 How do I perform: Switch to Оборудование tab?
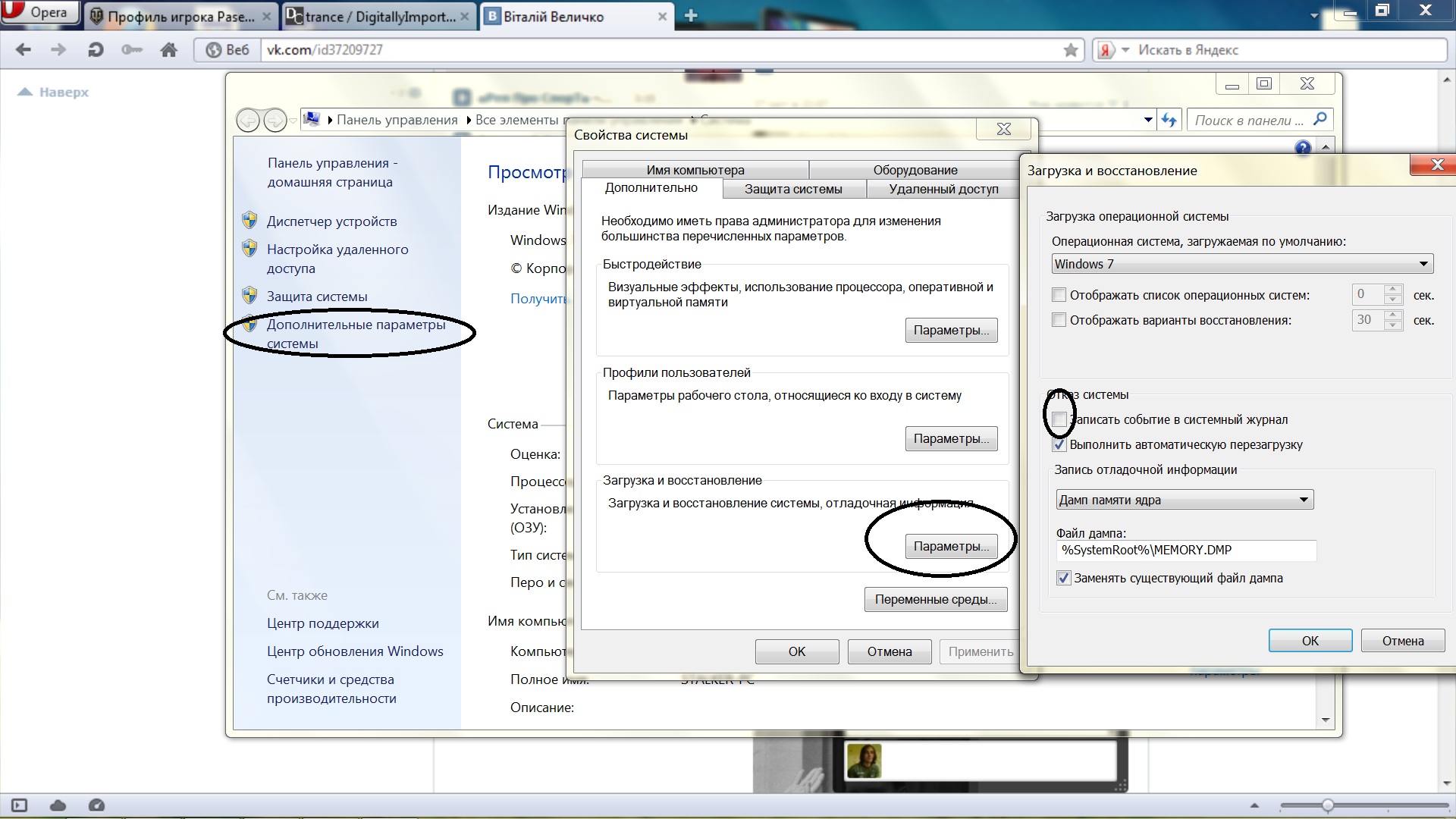tap(915, 170)
